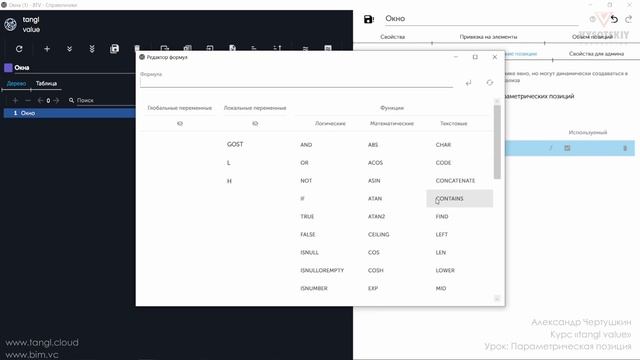Insert the LEN text function
This screenshot has width=640, height=360.
coord(441,253)
